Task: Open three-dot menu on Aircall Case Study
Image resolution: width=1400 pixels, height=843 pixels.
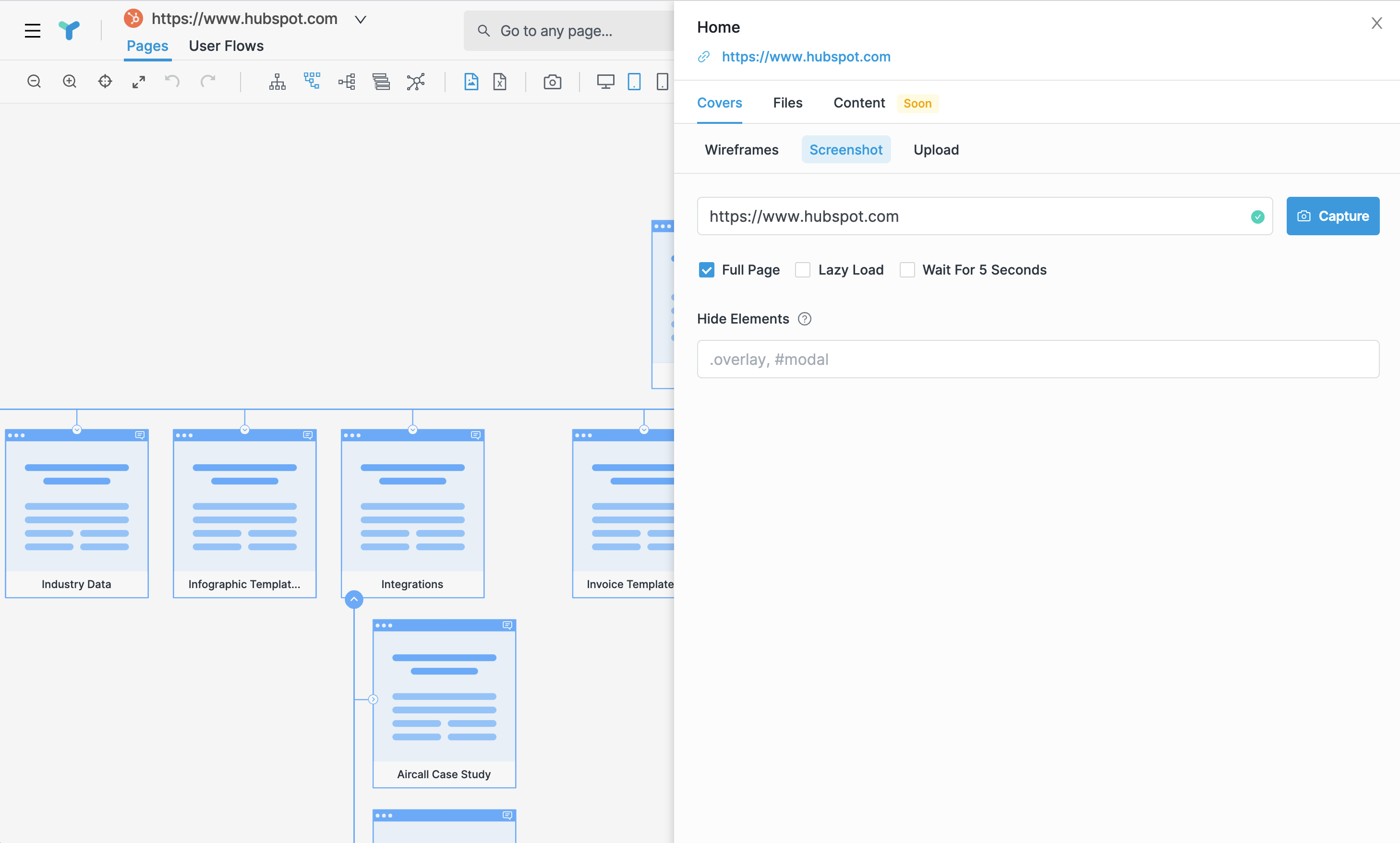Action: (384, 626)
